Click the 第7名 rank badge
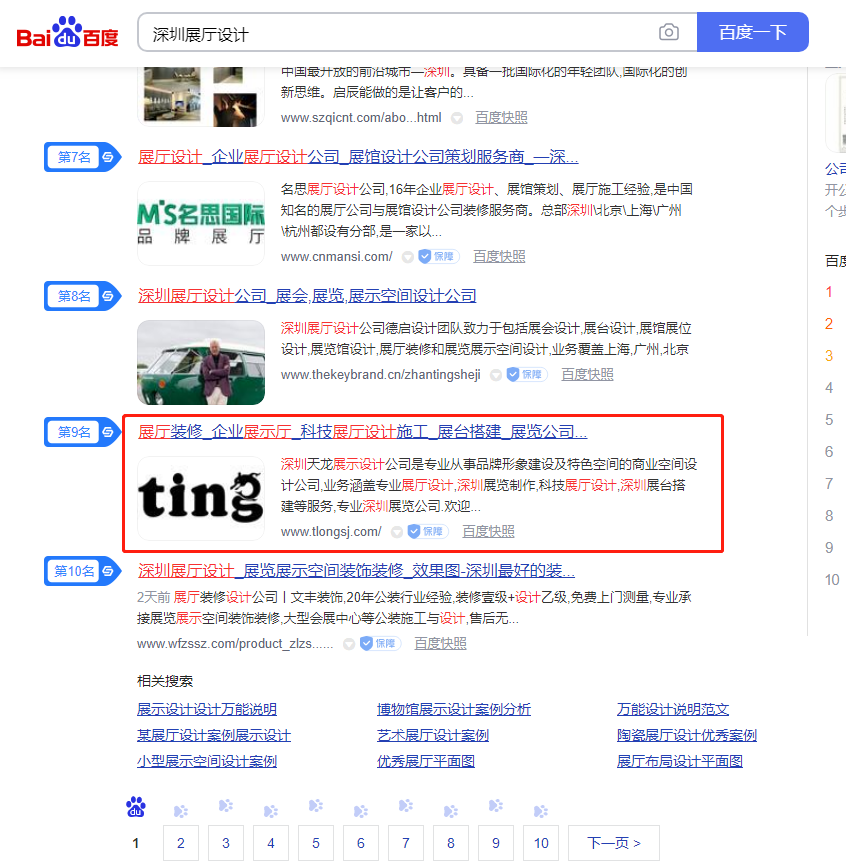The width and height of the screenshot is (846, 868). click(82, 157)
